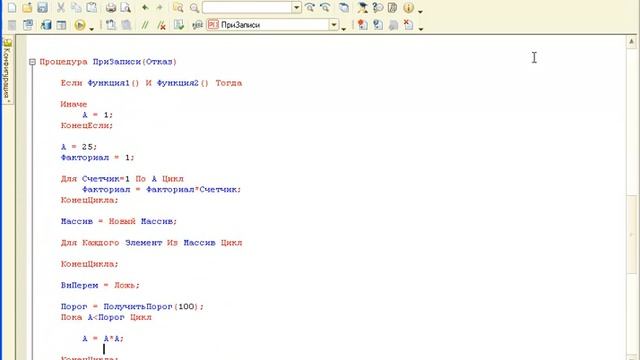The height and width of the screenshot is (360, 640).
Task: Run syntax check icon
Action: (x=179, y=25)
